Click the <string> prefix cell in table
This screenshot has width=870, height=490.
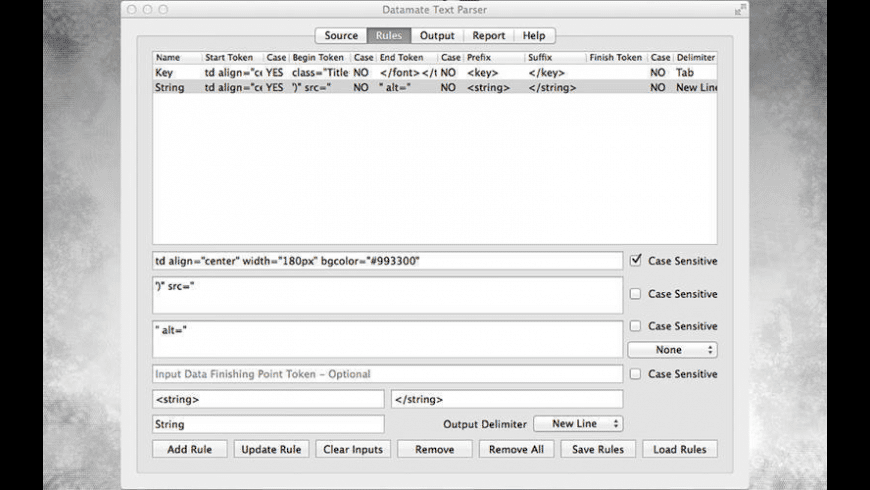coord(488,87)
